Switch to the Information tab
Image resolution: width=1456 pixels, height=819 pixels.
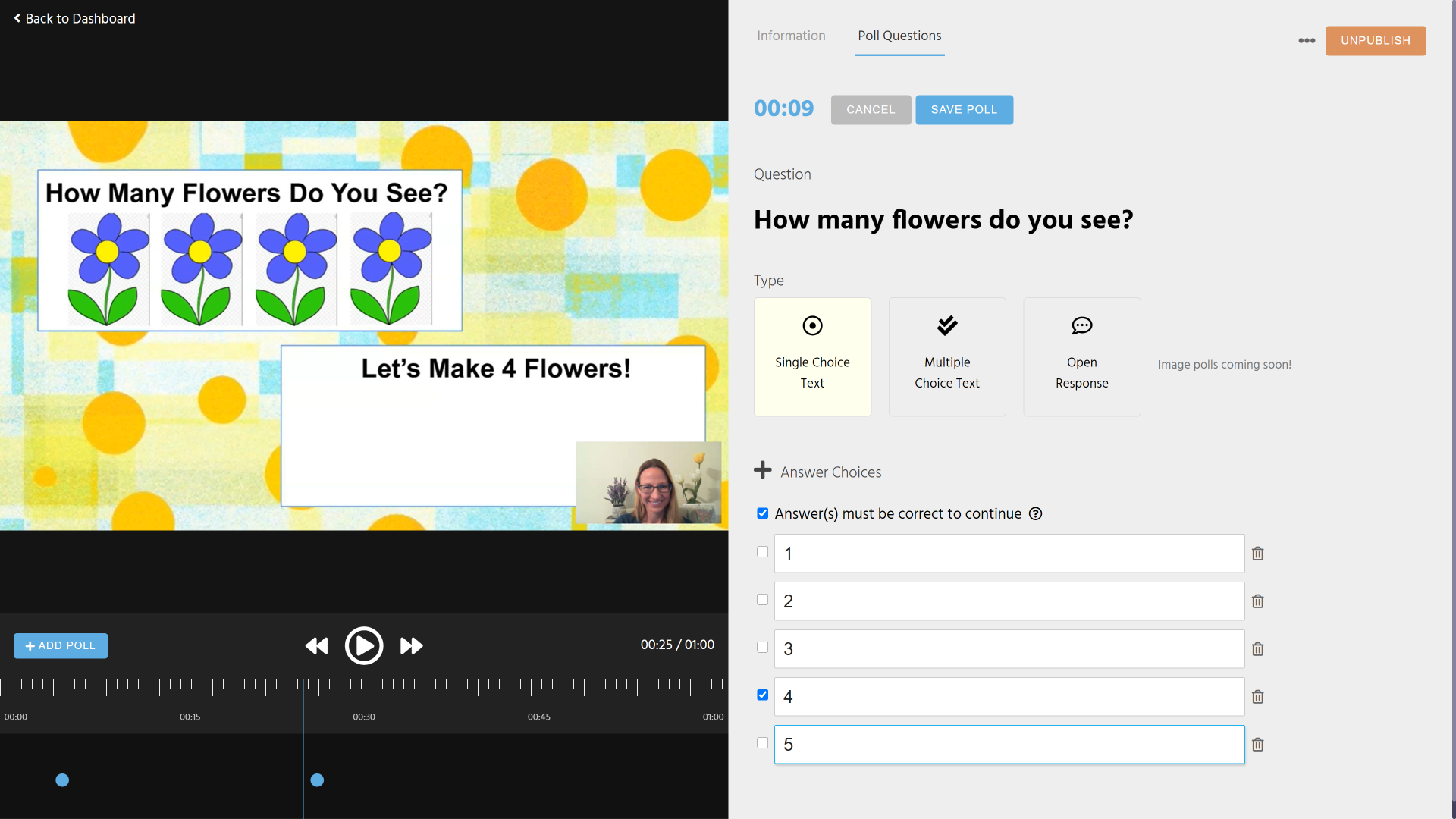click(790, 36)
